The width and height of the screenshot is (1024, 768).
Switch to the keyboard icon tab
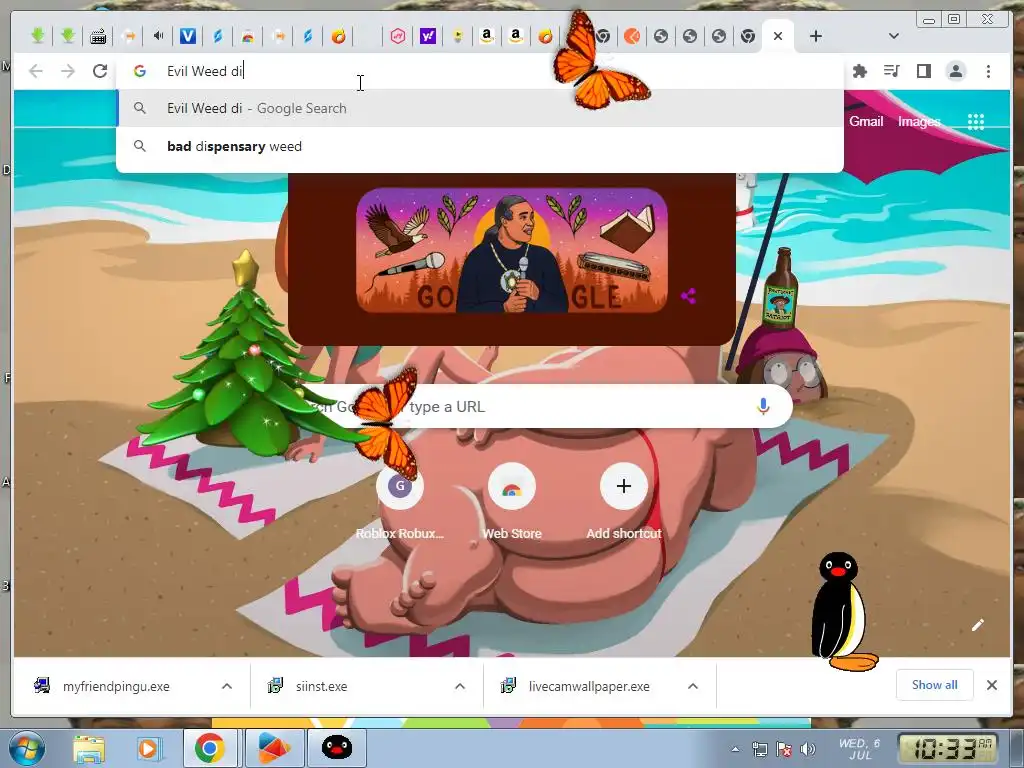(x=98, y=37)
